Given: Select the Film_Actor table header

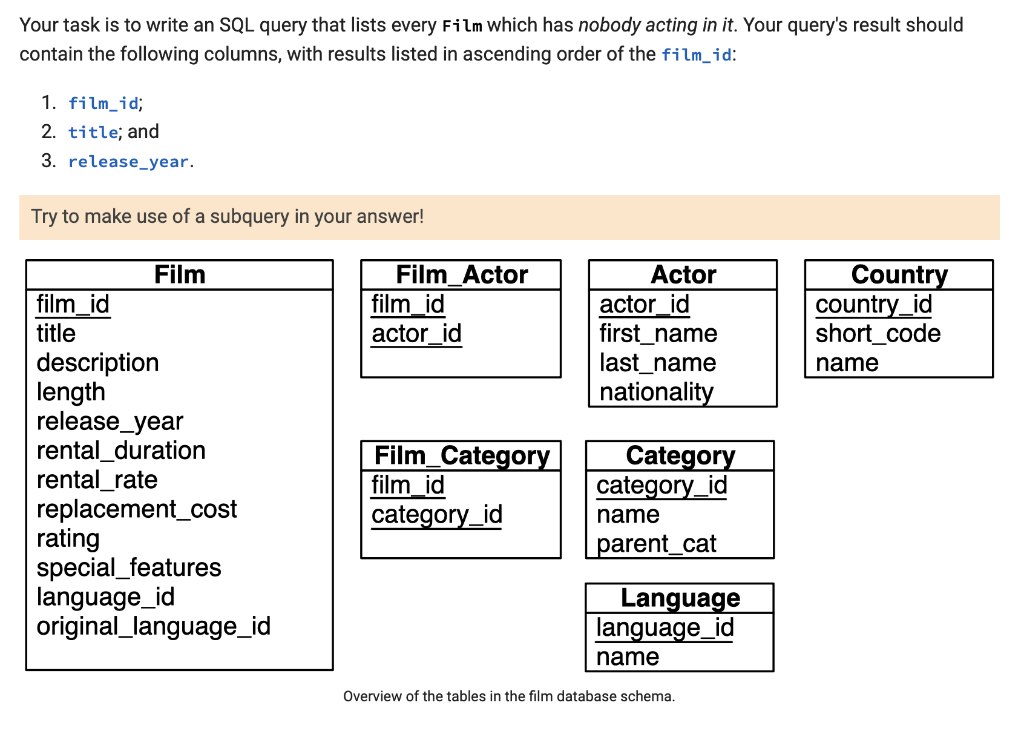Looking at the screenshot, I should click(x=460, y=274).
